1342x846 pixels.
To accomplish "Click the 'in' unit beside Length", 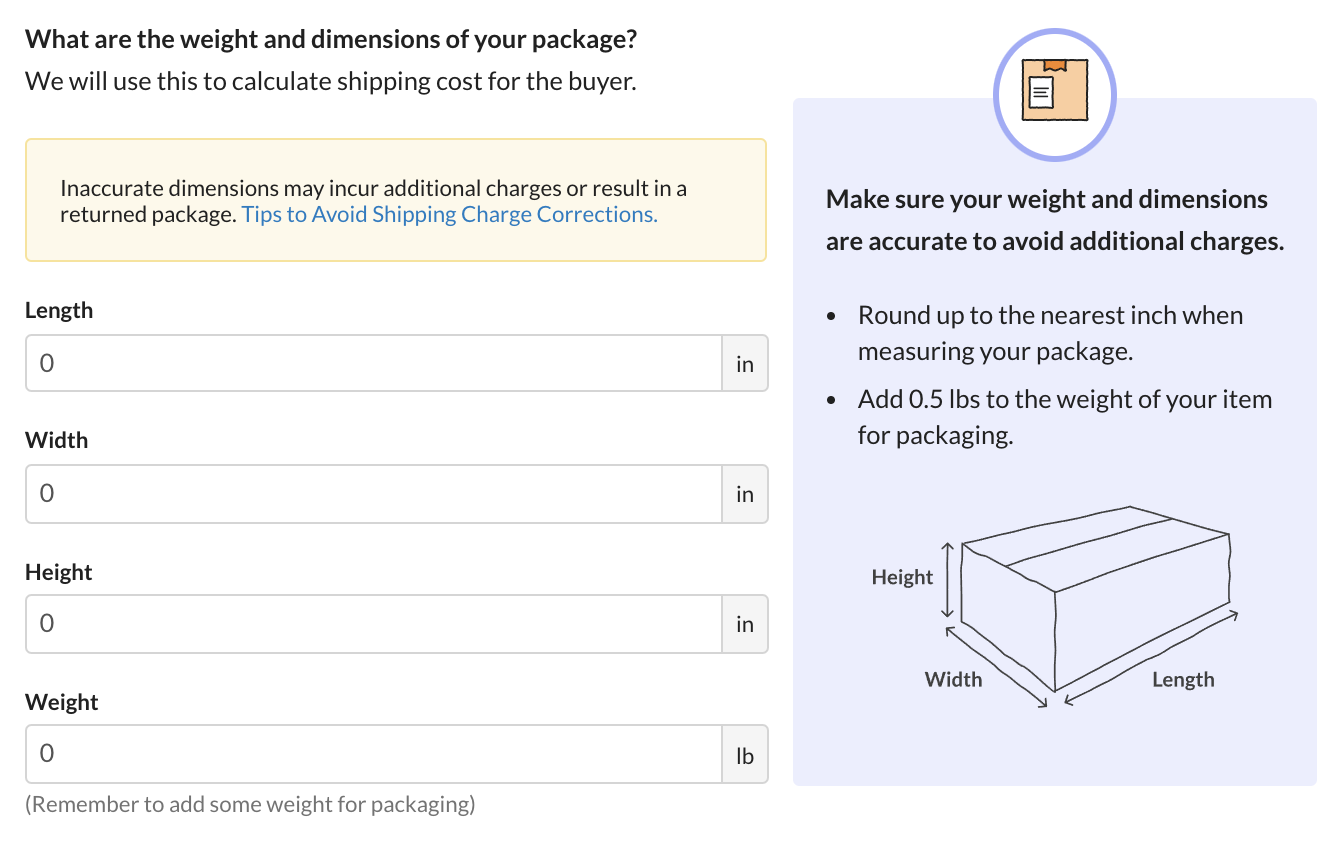I will 744,364.
